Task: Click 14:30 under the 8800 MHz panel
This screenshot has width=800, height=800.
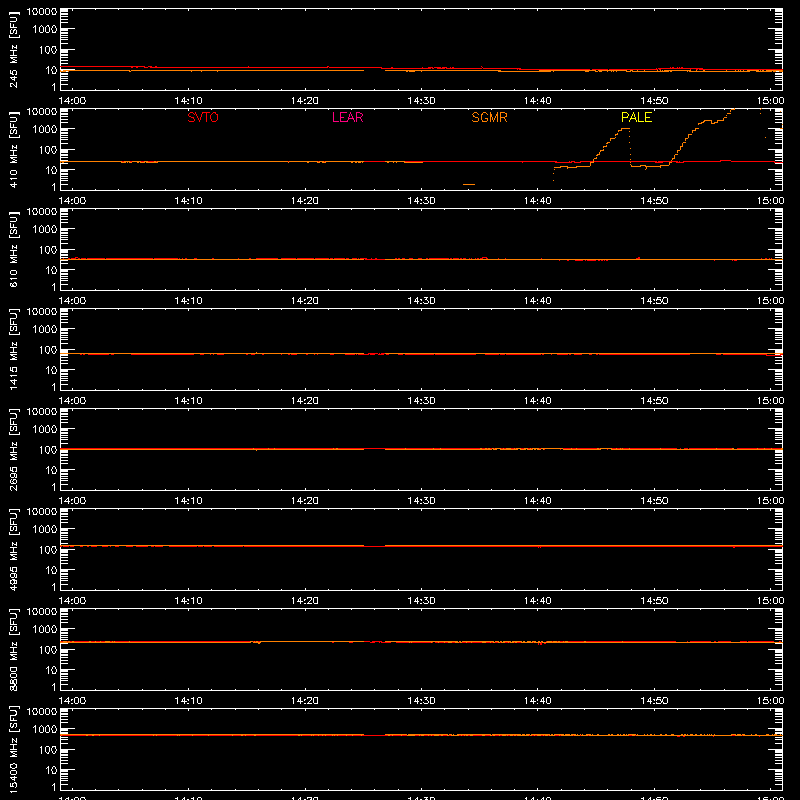Action: 421,701
